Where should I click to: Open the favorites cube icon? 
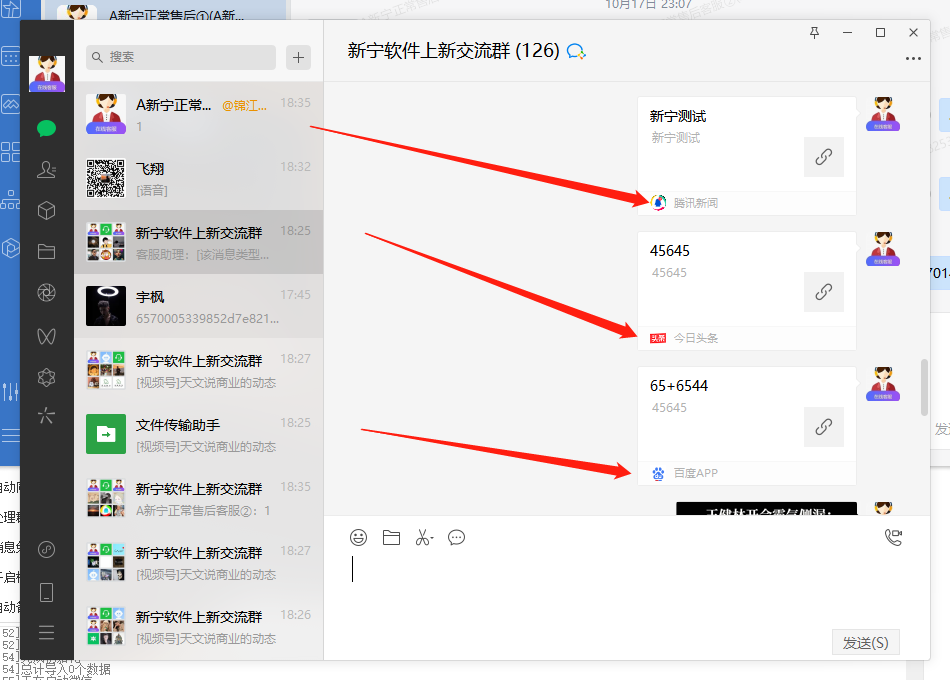point(47,210)
